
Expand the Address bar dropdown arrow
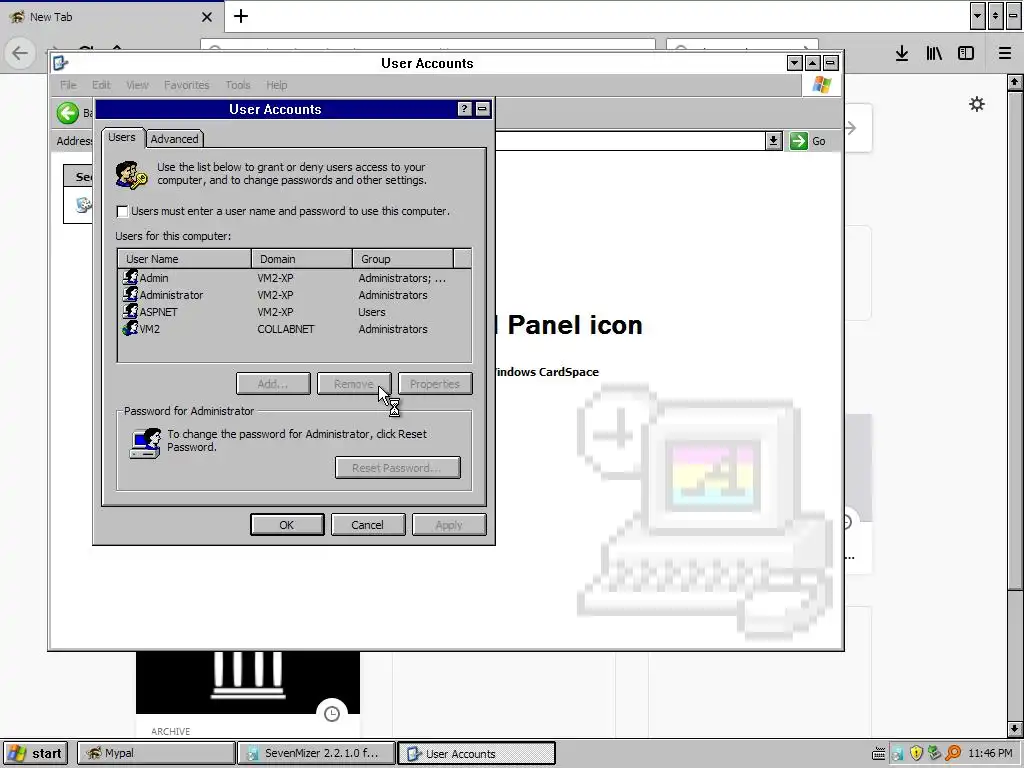[774, 141]
